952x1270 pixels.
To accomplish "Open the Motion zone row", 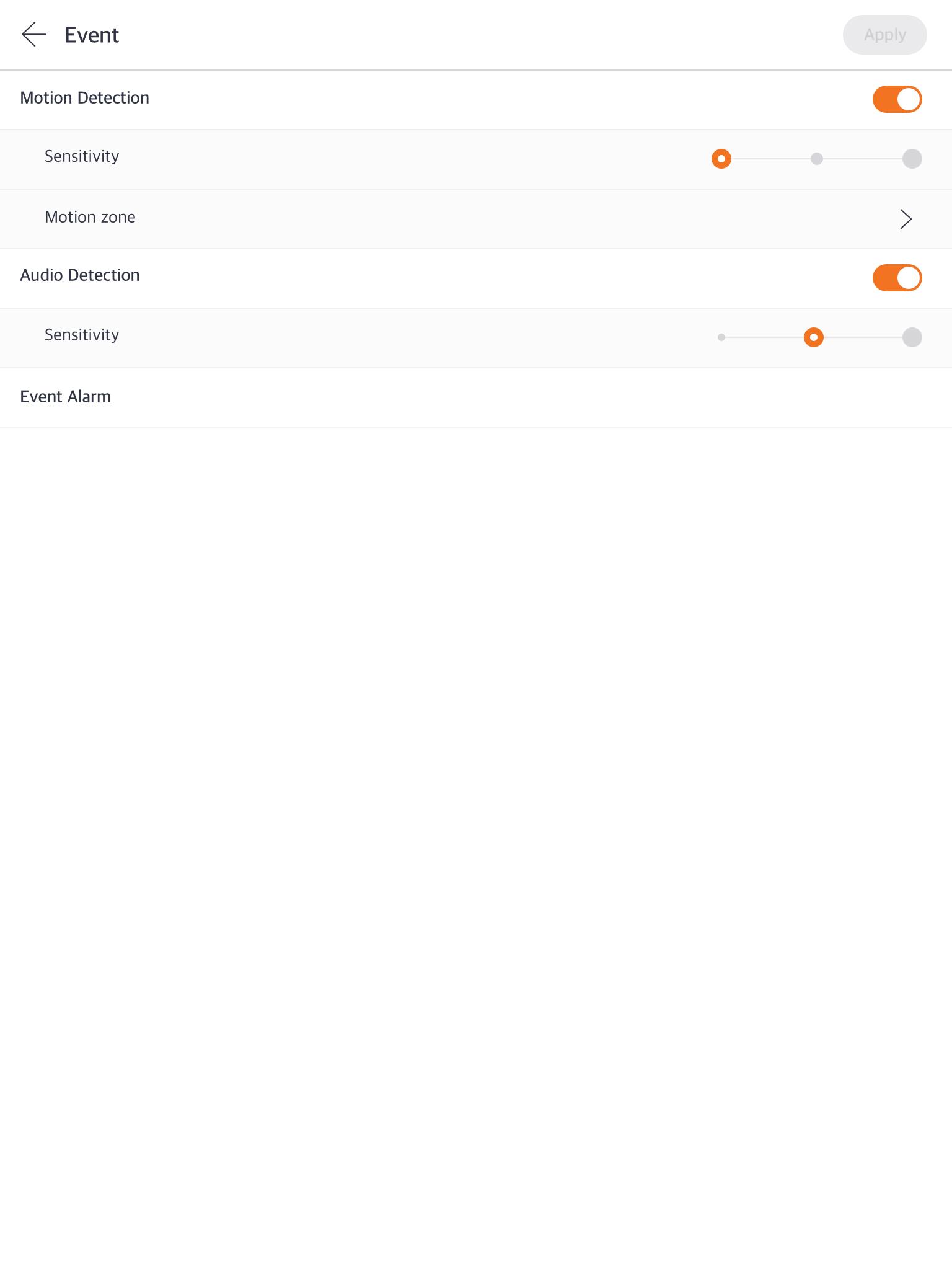I will tap(476, 219).
